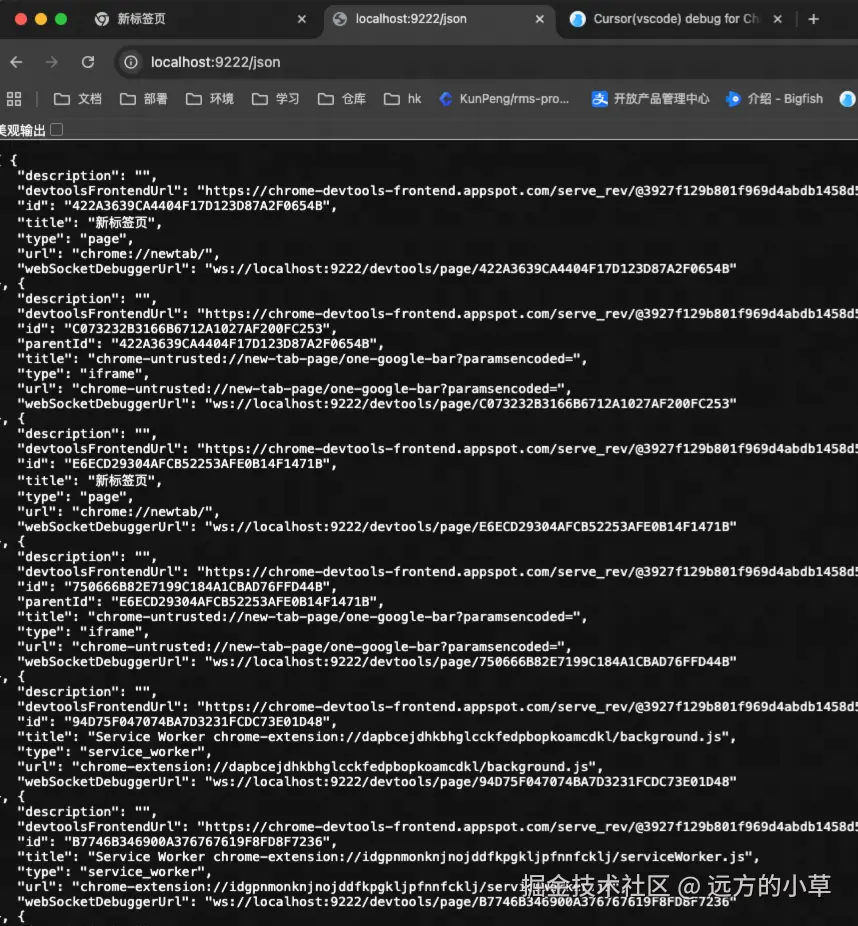Screen dimensions: 858x926
Task: Click the id "B7746B346900A376767619F8FD8F7236" line
Action: 177,842
